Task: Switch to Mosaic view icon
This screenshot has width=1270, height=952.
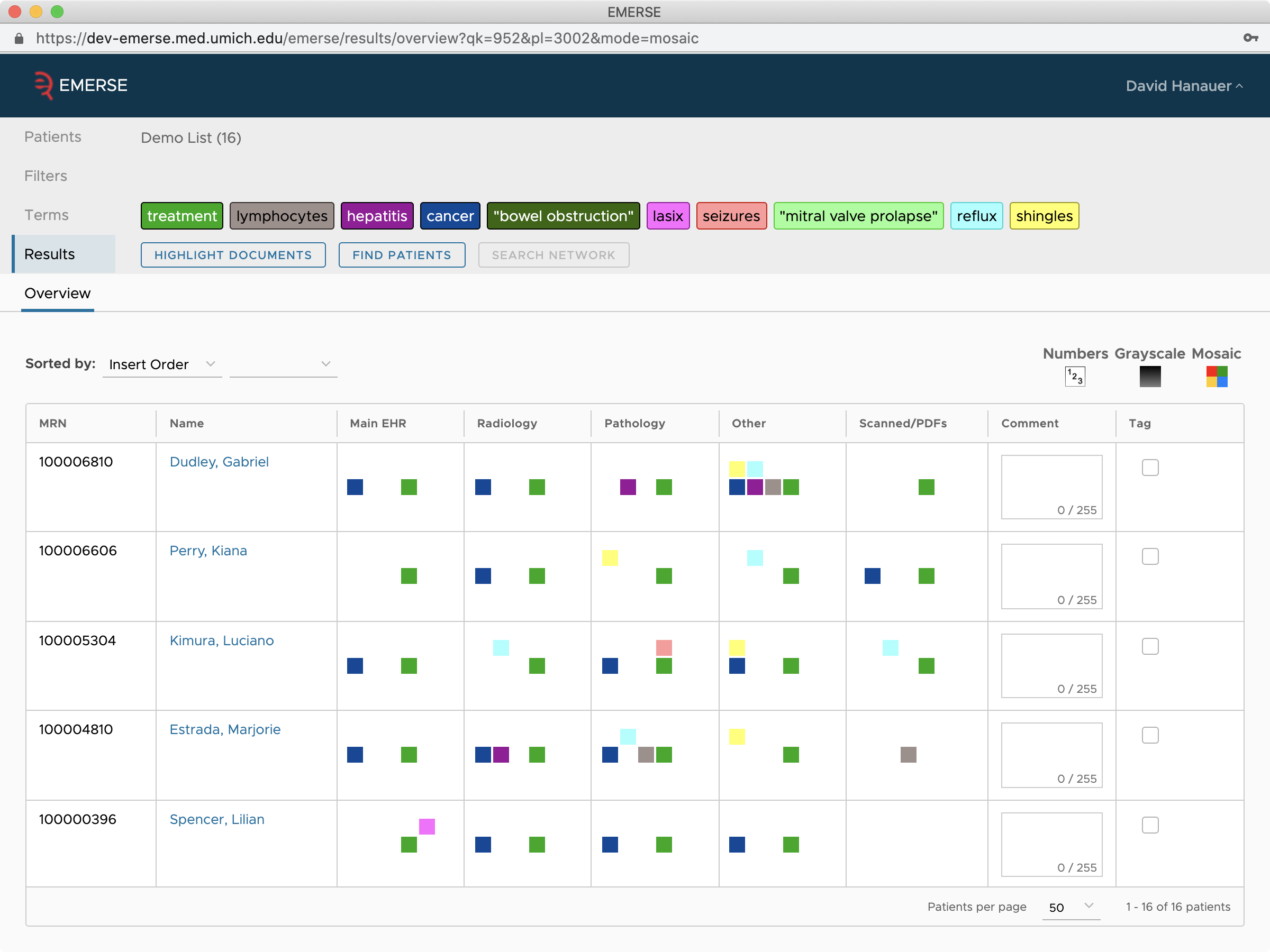Action: pyautogui.click(x=1217, y=377)
